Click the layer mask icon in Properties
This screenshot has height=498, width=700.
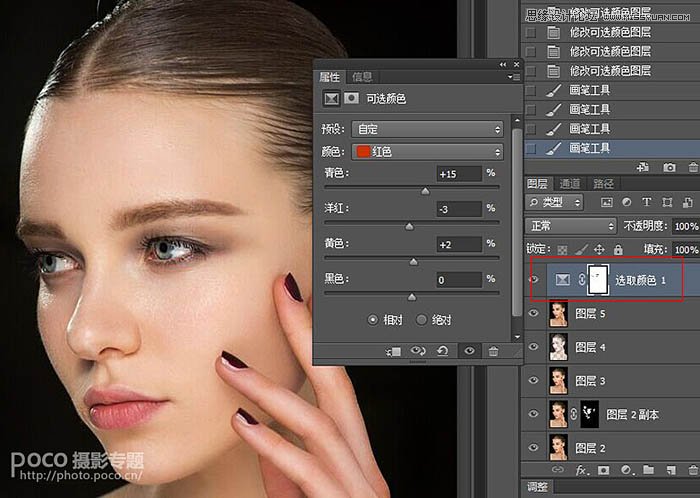click(x=352, y=99)
